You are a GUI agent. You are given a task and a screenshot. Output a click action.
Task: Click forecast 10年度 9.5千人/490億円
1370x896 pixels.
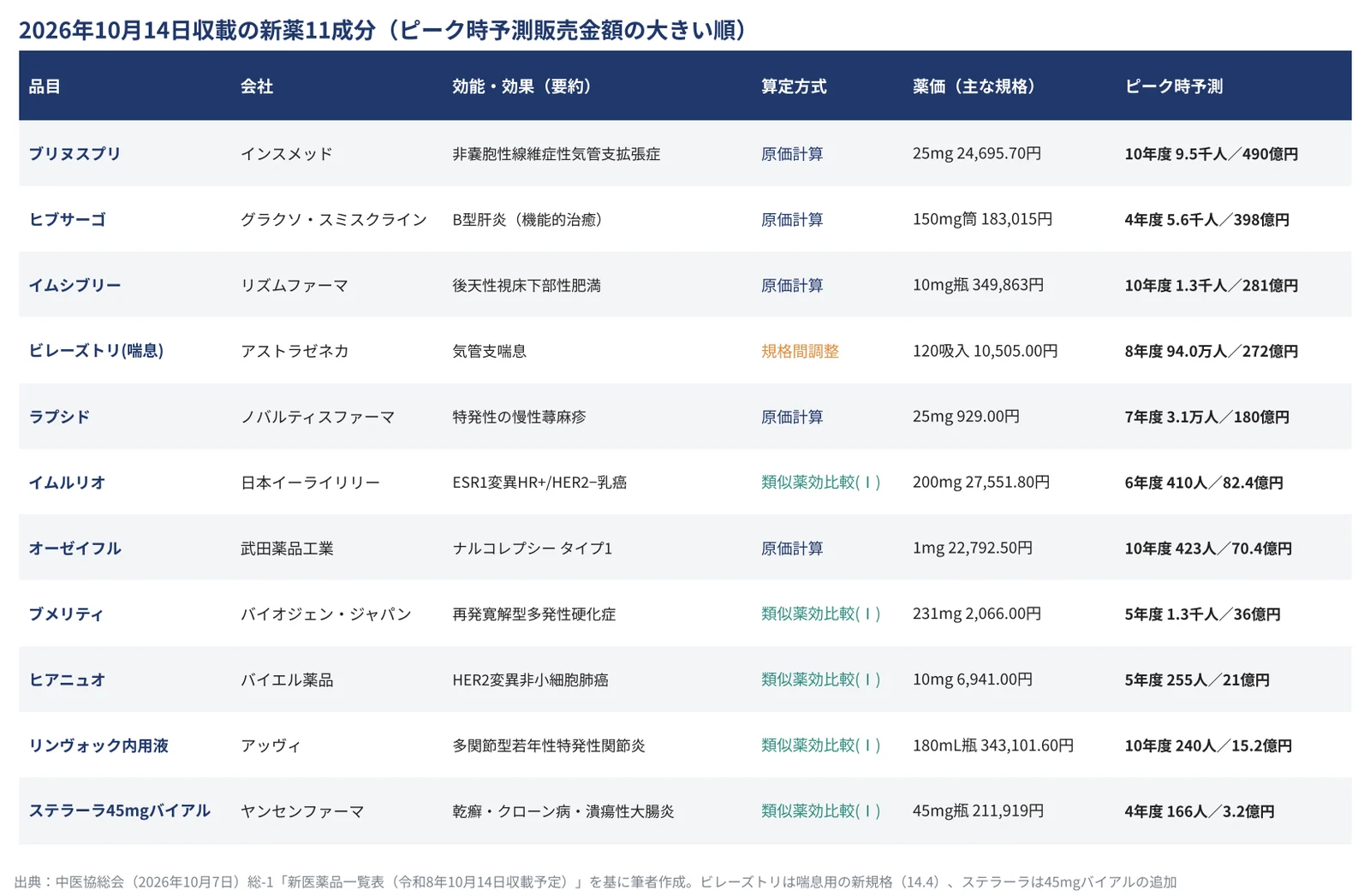pos(1211,154)
